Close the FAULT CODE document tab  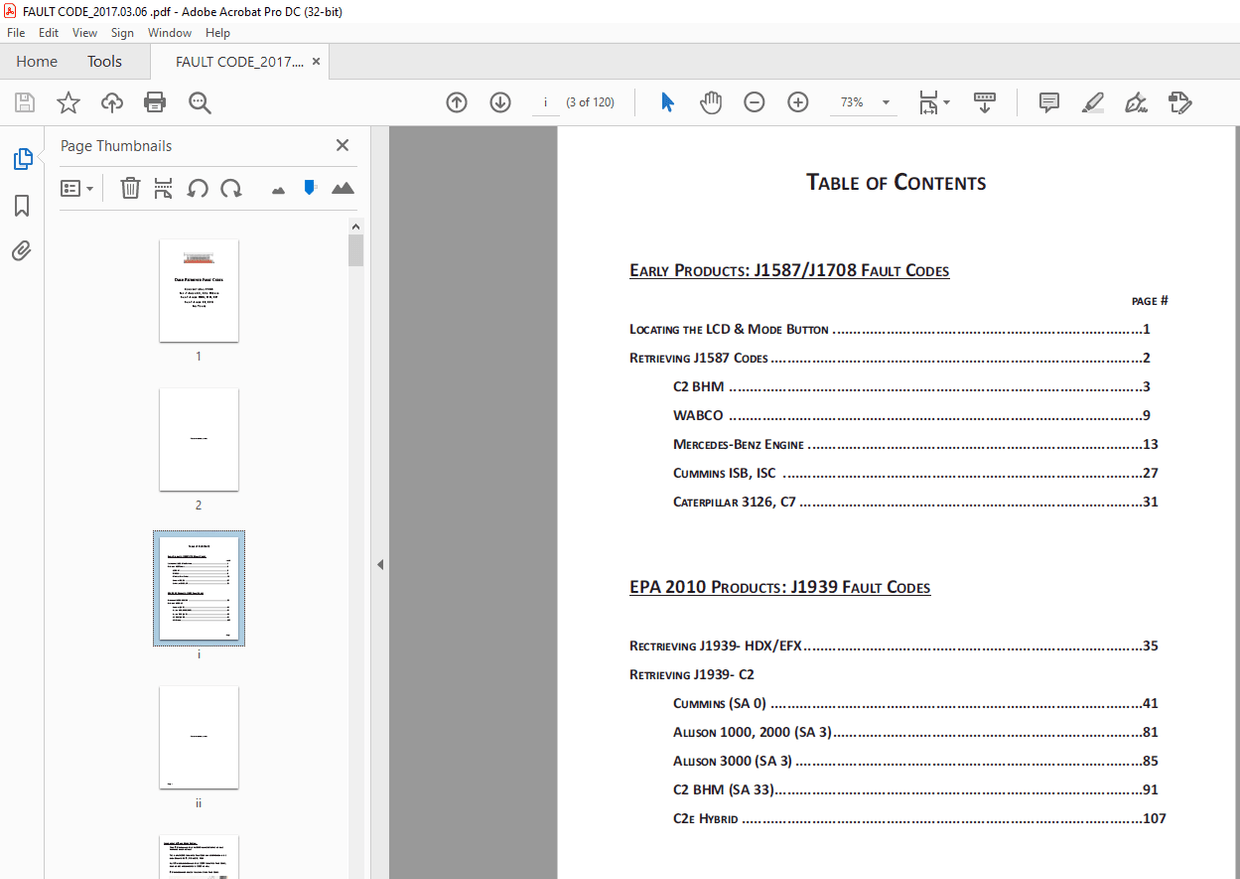(x=316, y=61)
